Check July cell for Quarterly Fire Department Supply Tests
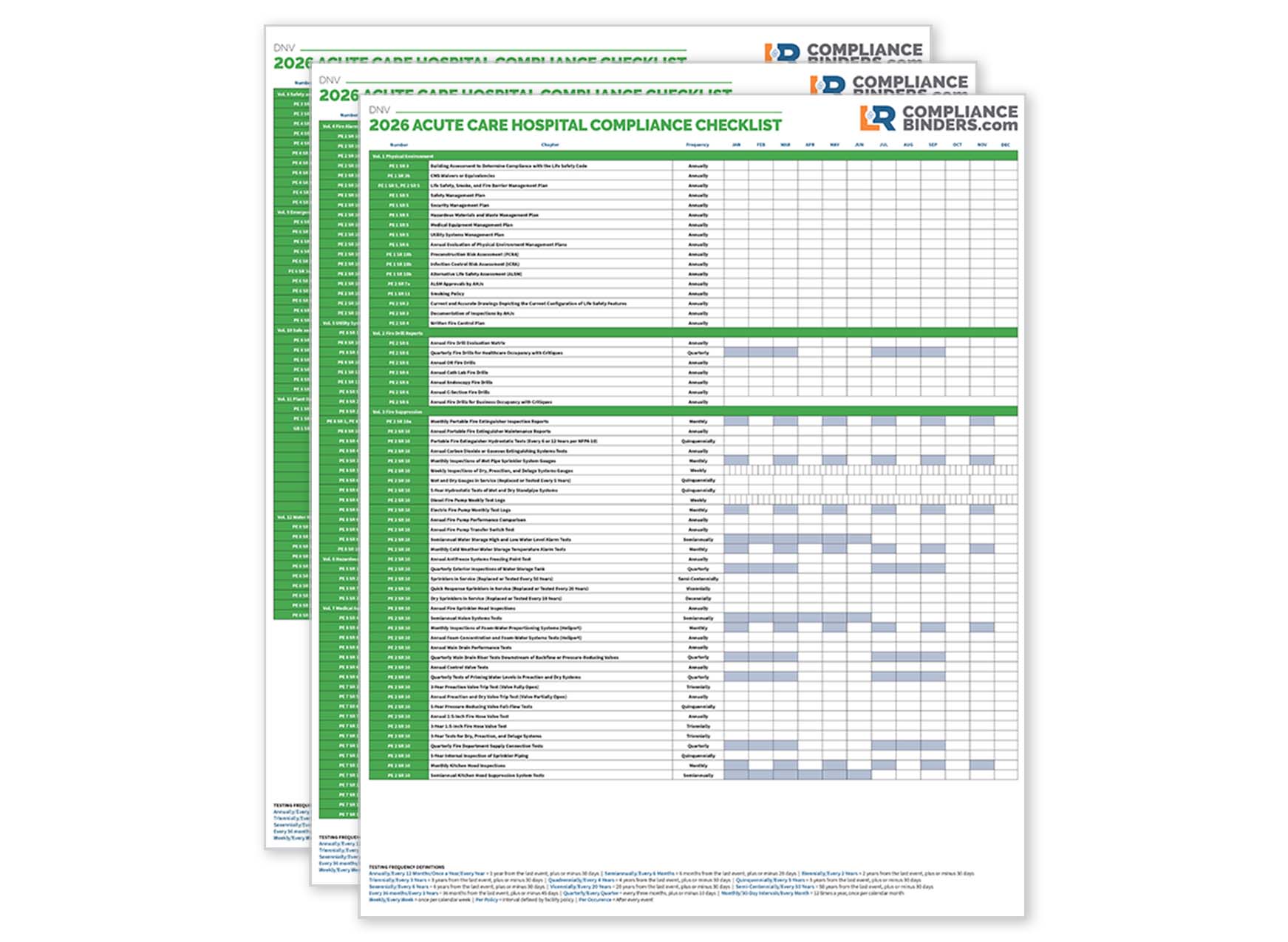The image size is (1288, 942). pyautogui.click(x=883, y=746)
